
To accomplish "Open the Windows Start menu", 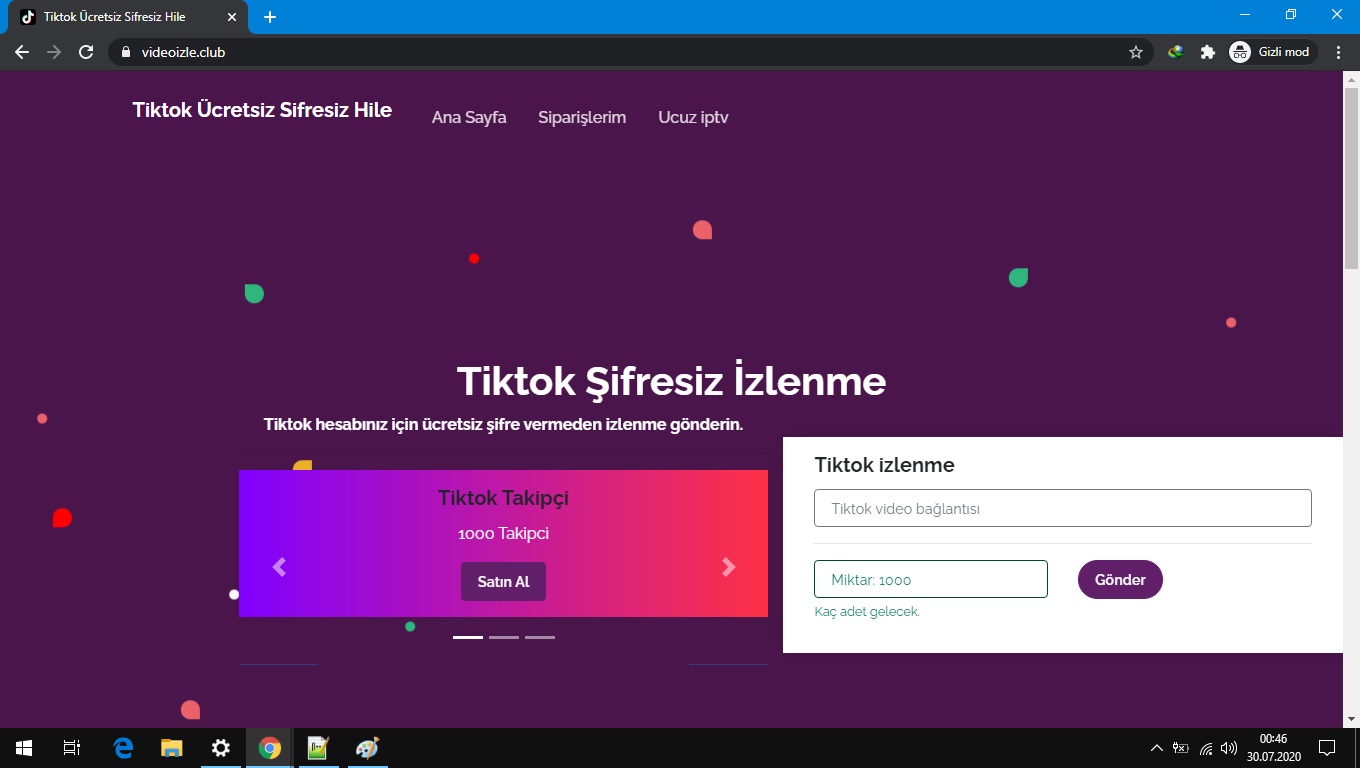I will click(x=24, y=748).
